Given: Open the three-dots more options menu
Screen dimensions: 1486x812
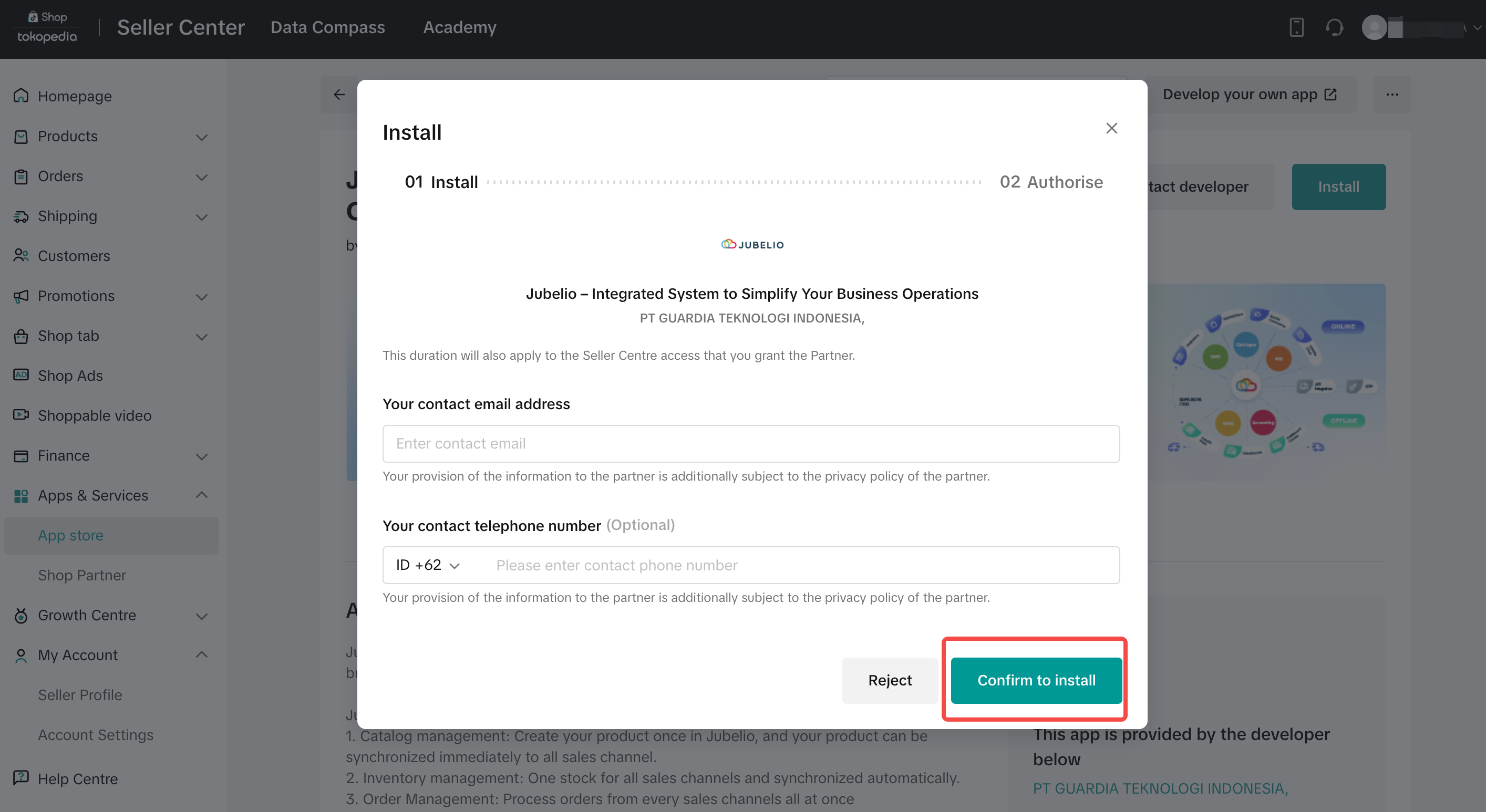Looking at the screenshot, I should click(1392, 95).
